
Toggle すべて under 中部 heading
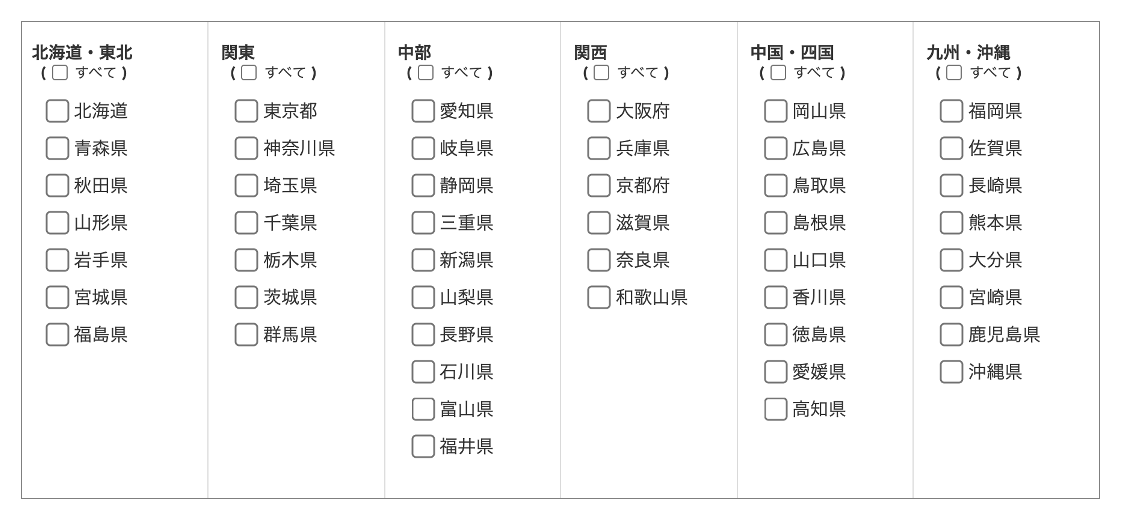coord(425,72)
